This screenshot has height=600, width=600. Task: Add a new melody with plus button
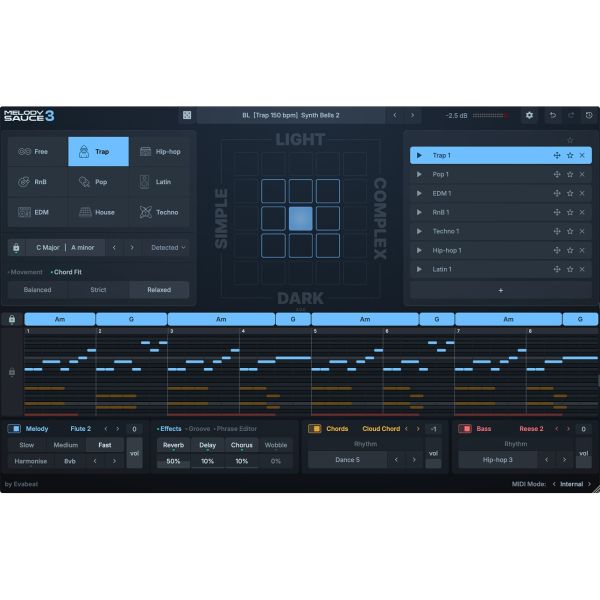coord(501,290)
